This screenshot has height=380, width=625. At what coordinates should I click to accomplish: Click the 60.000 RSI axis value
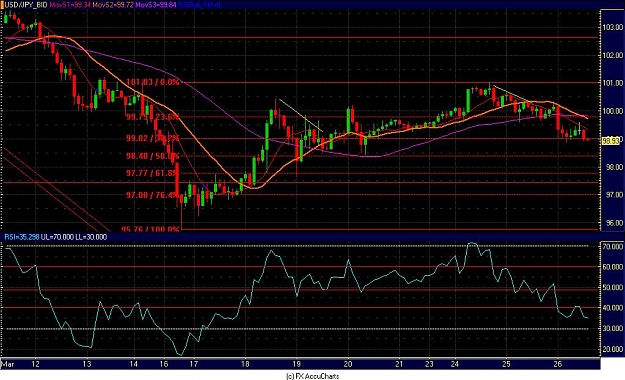point(613,267)
